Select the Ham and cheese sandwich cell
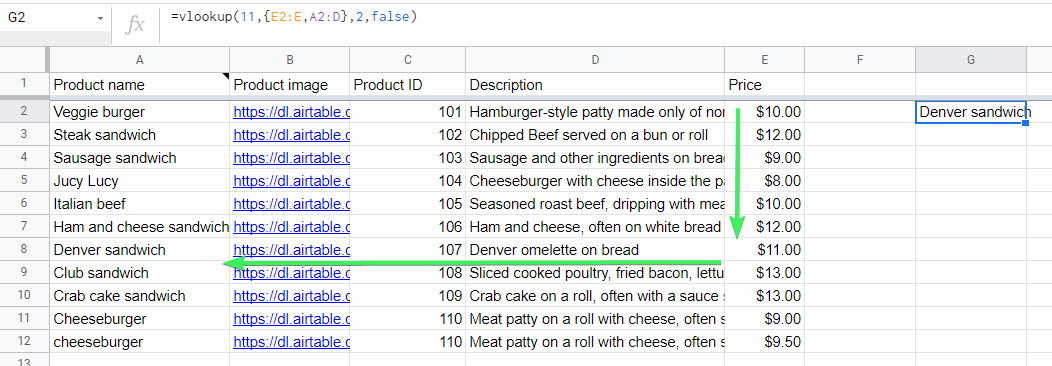 pyautogui.click(x=140, y=227)
